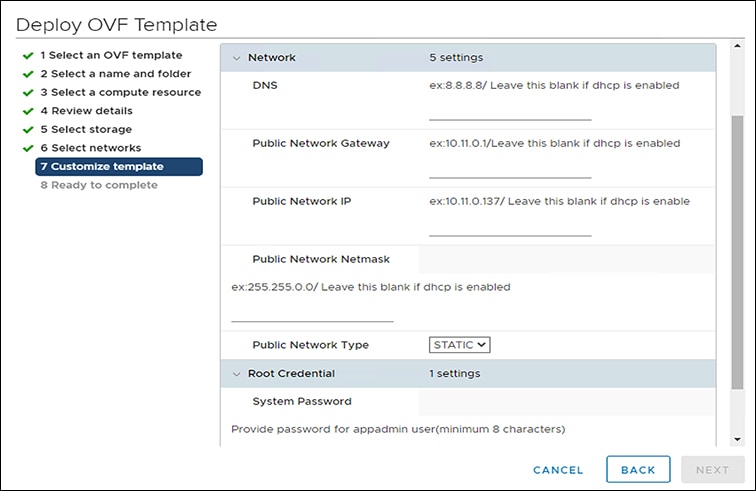Click checkmark icon beside Select a name and folder

27,74
